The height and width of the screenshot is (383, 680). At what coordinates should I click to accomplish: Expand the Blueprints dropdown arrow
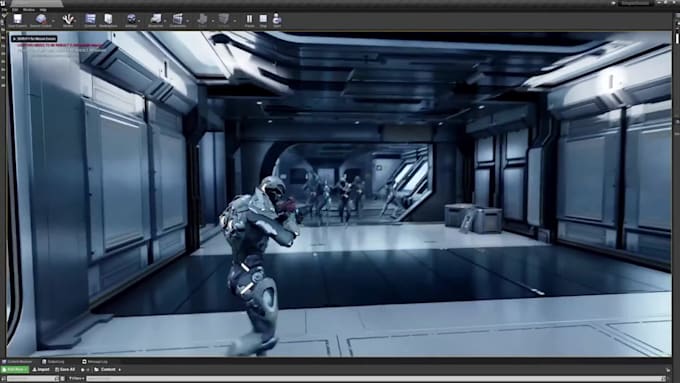click(165, 20)
